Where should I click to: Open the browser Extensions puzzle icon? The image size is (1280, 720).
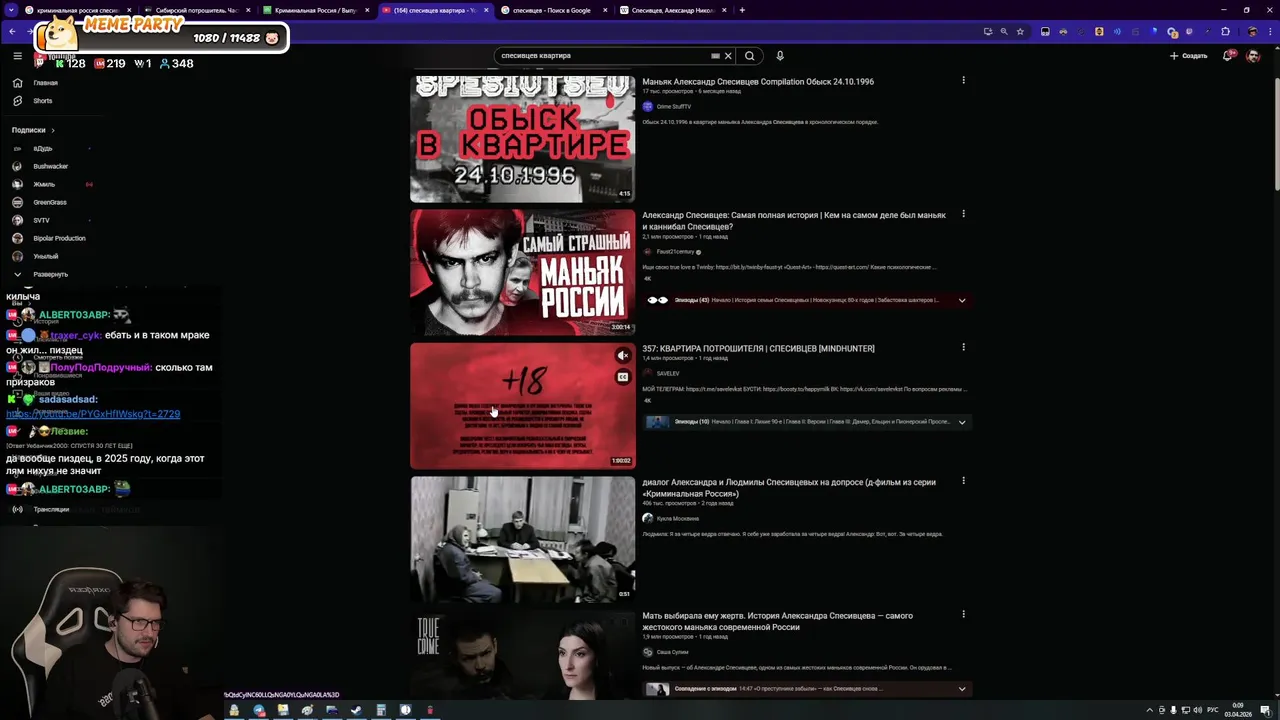pos(1226,31)
